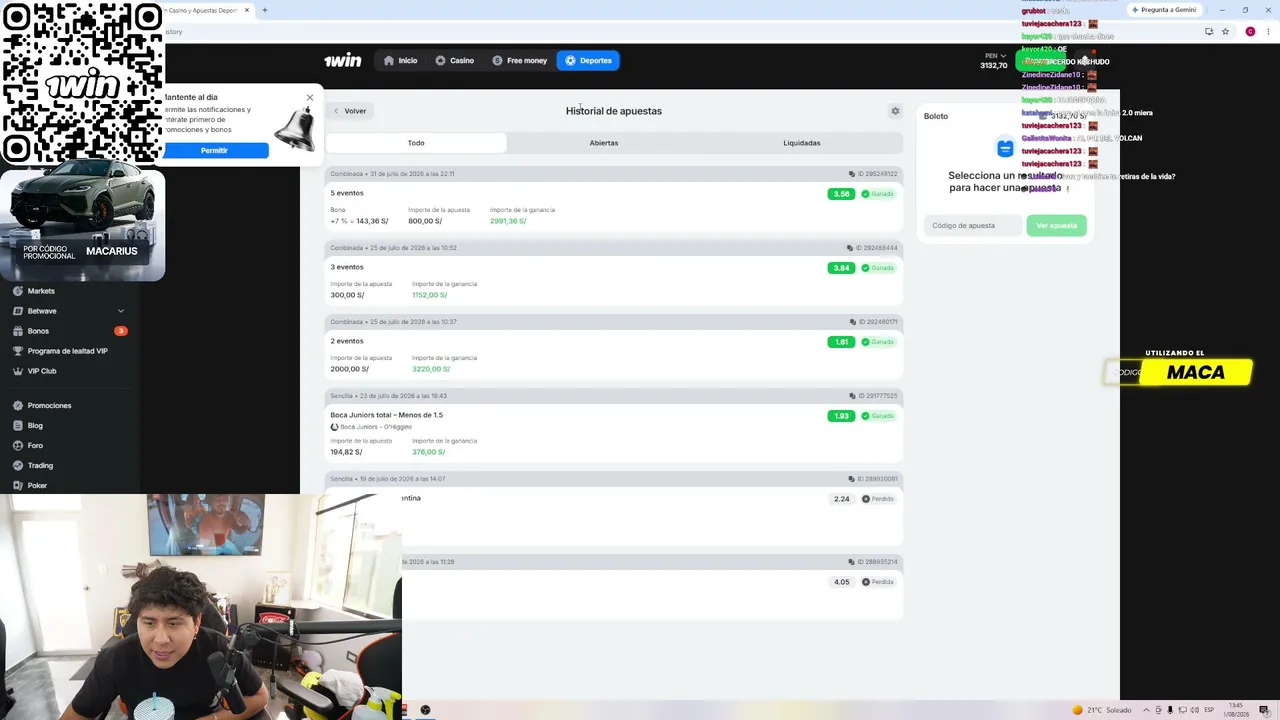Viewport: 1280px width, 720px height.
Task: Go to the Inicio home page
Action: pos(400,61)
